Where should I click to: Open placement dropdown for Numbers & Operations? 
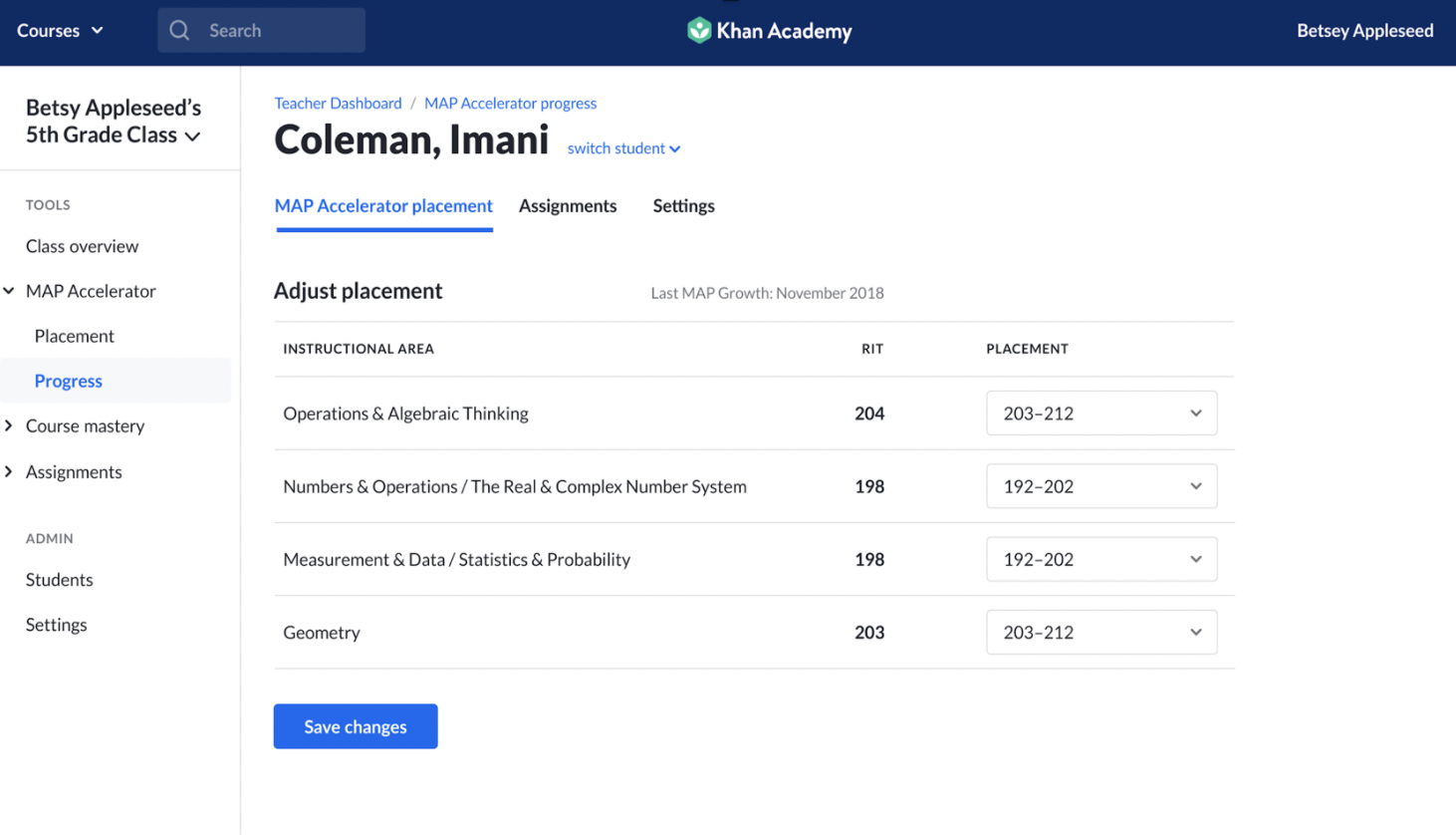point(1101,486)
